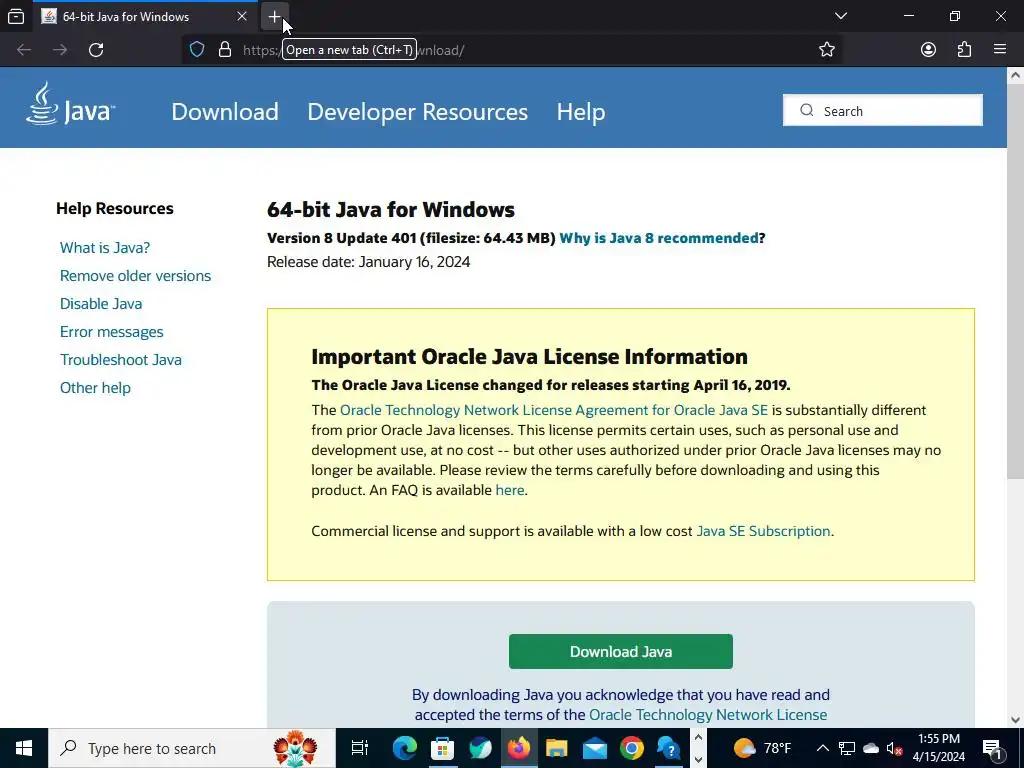Click the padlock site security icon
The image size is (1024, 768).
(225, 50)
